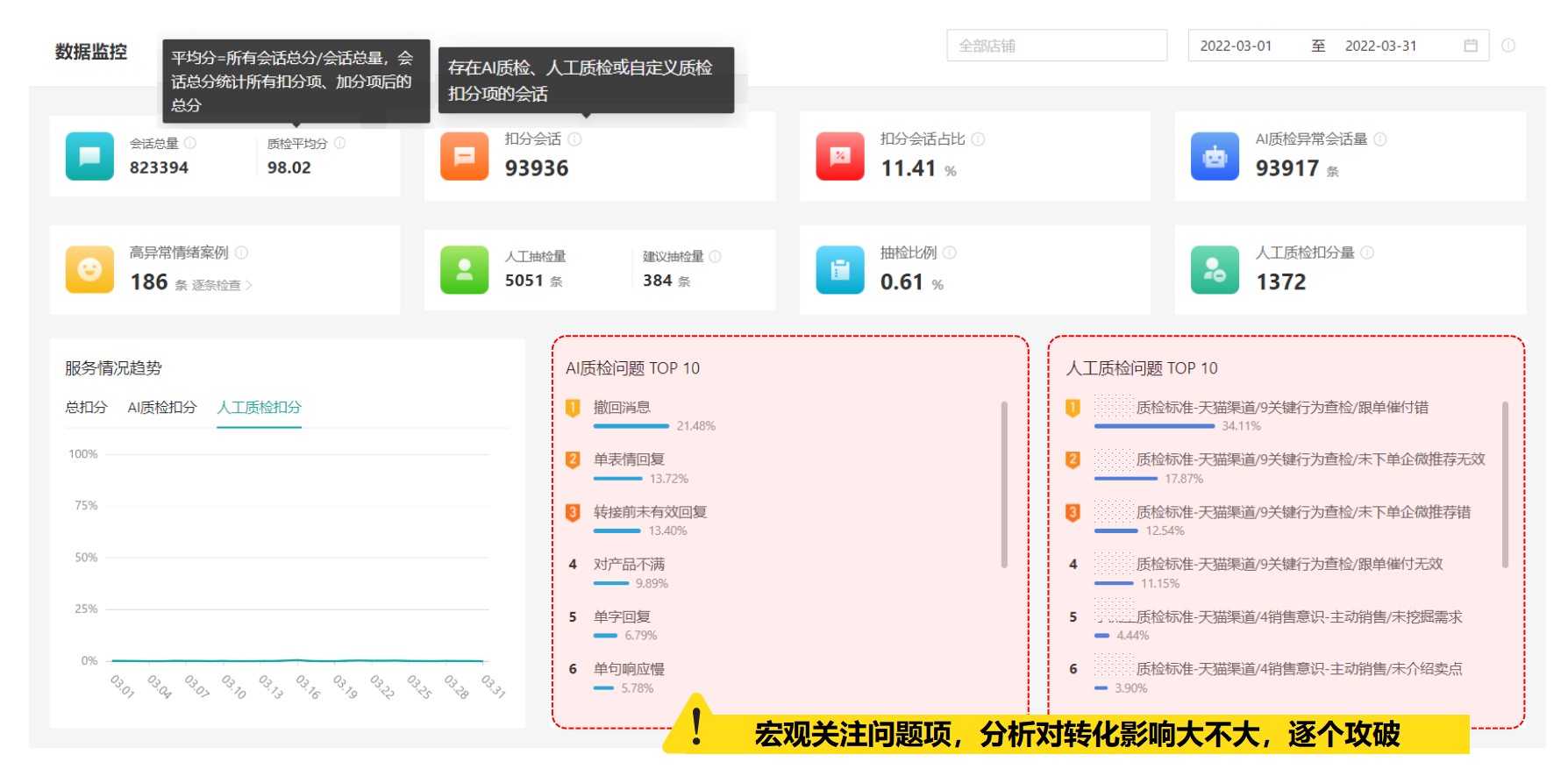The height and width of the screenshot is (769, 1568).
Task: Click the green person 人工抽检量 icon
Action: pyautogui.click(x=464, y=269)
